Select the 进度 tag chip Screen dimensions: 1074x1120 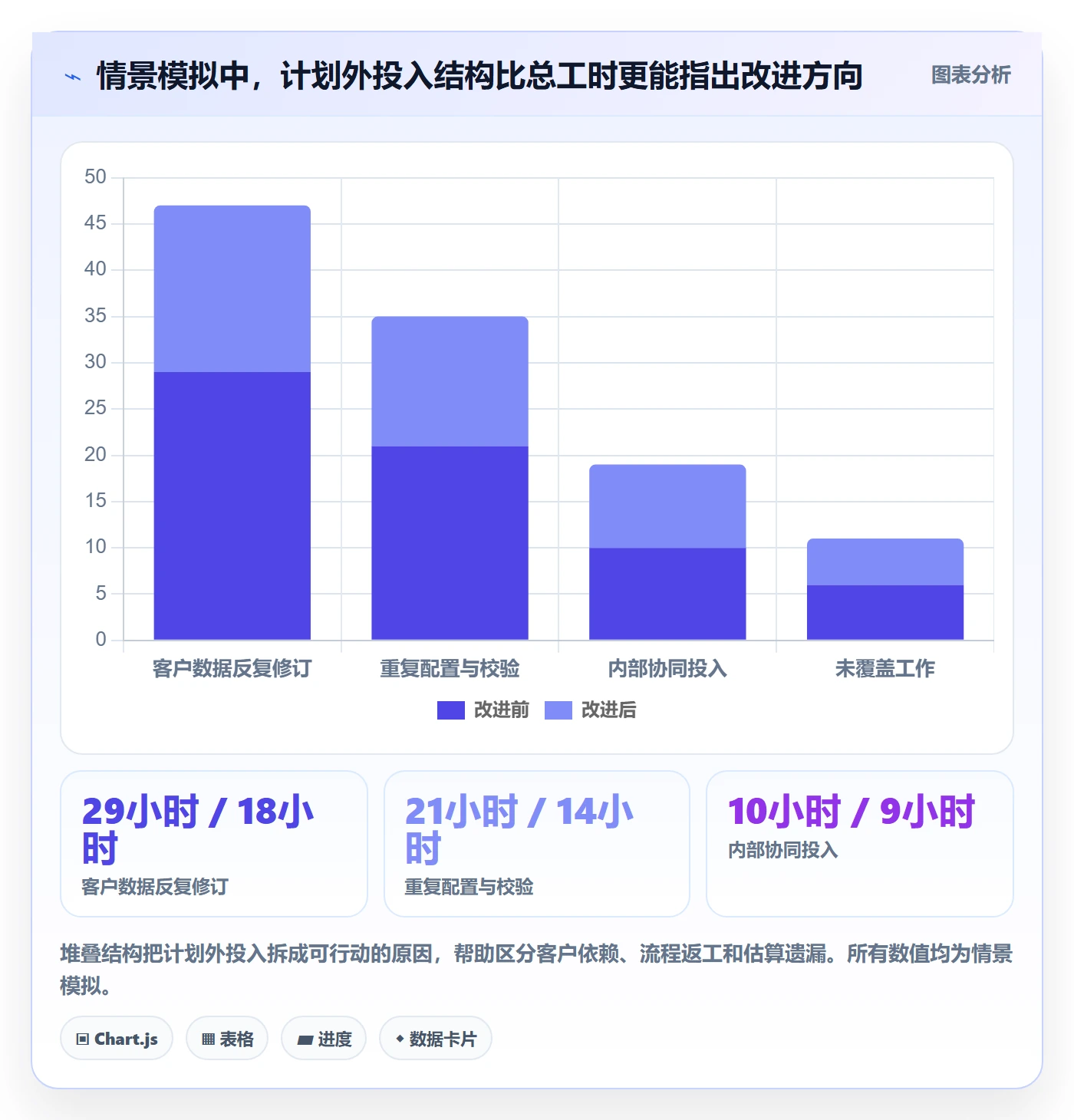pyautogui.click(x=324, y=1039)
